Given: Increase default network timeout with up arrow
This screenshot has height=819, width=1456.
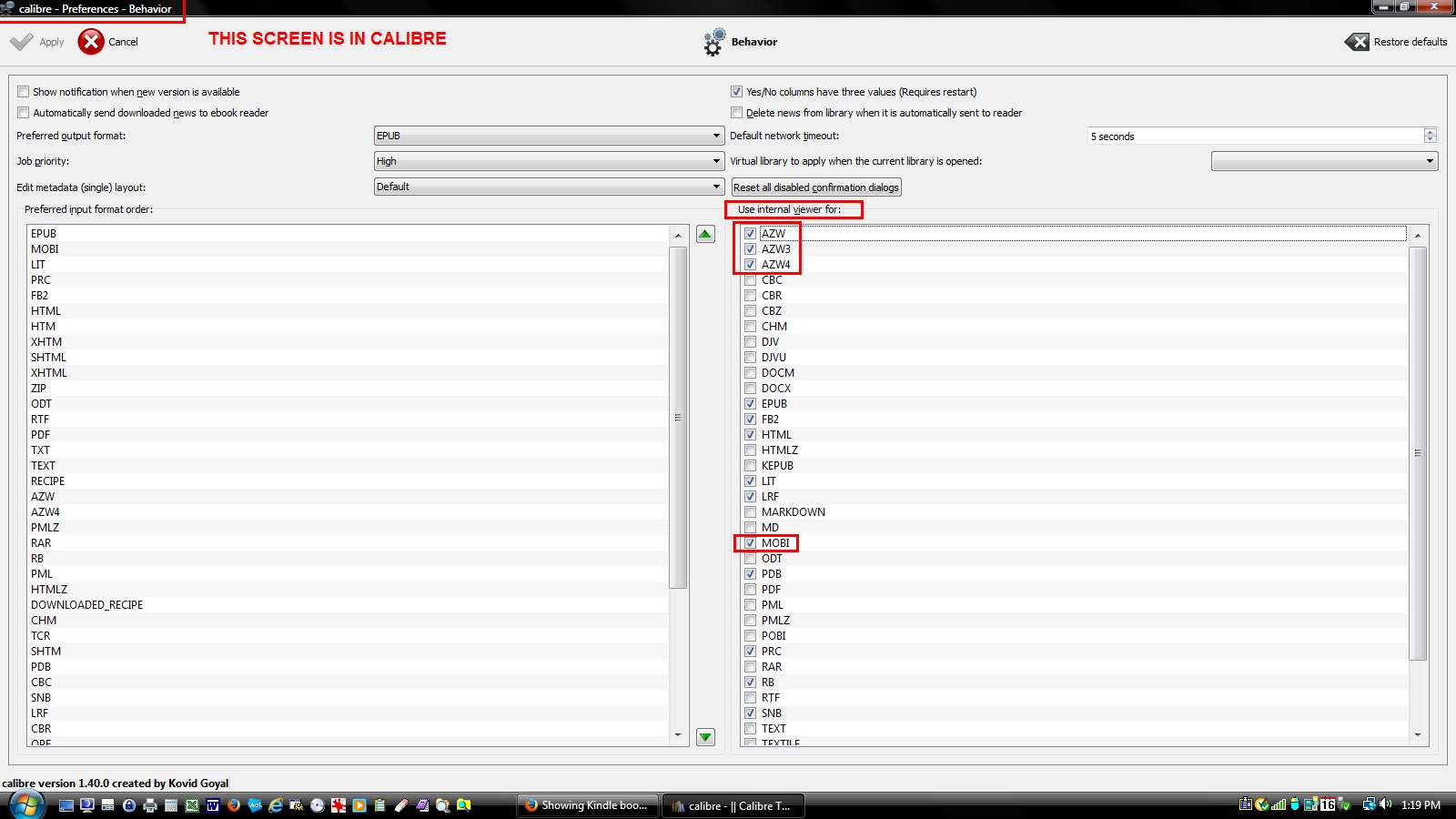Looking at the screenshot, I should 1431,132.
